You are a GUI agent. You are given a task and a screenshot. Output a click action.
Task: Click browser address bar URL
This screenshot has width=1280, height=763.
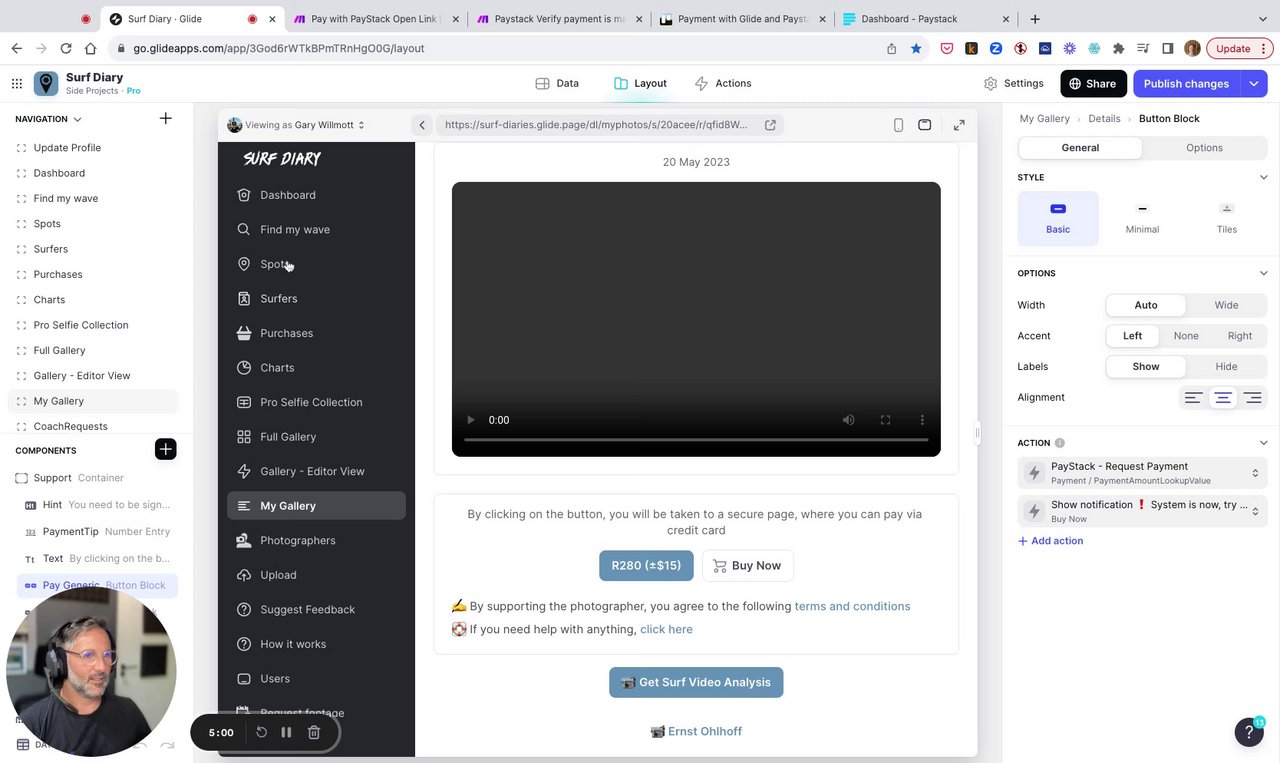(x=279, y=48)
